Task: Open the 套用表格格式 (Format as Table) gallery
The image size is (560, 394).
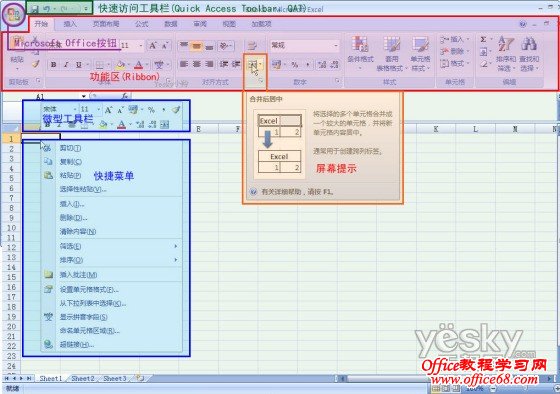Action: (x=391, y=54)
